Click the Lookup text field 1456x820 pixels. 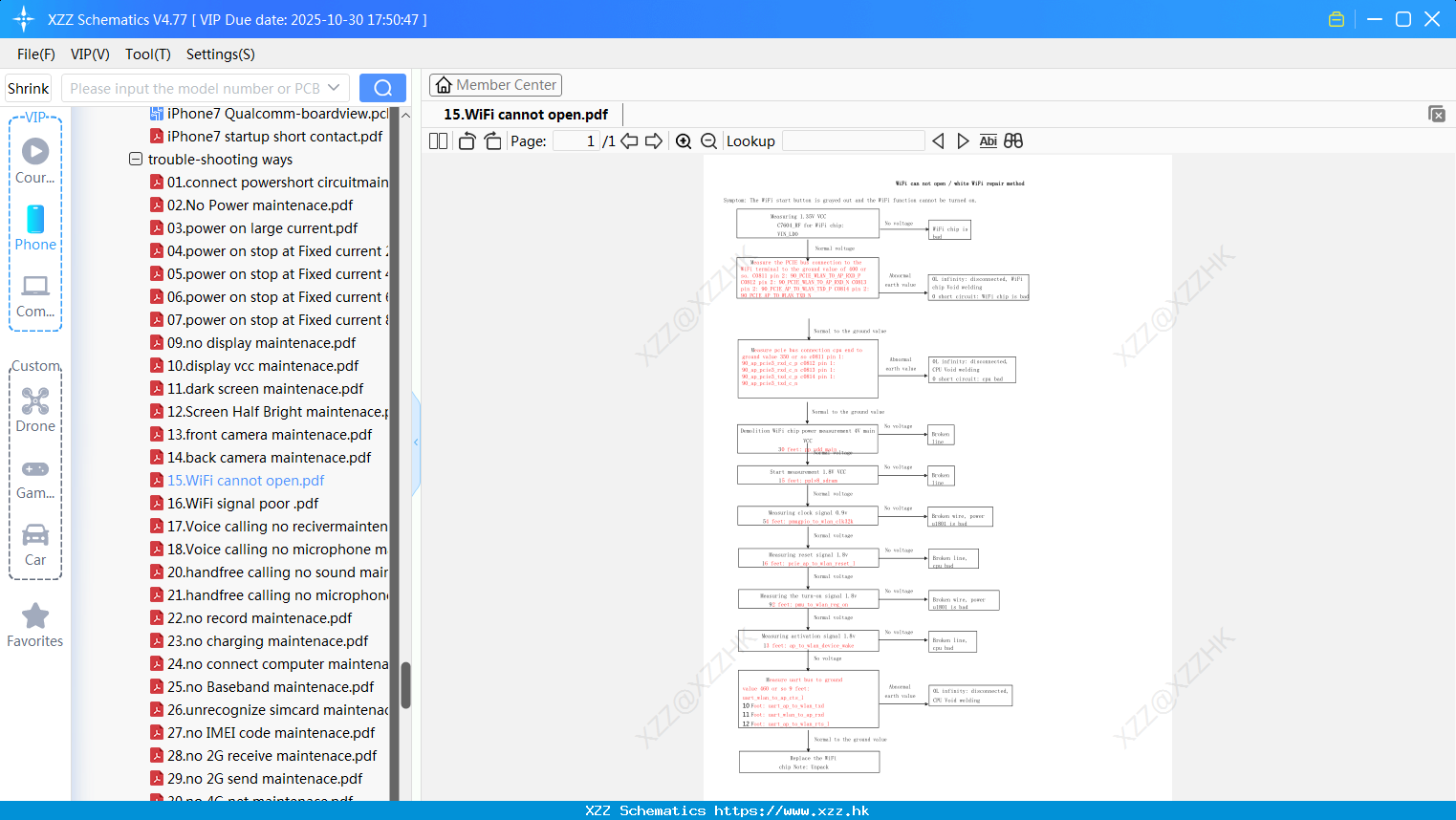[x=854, y=141]
